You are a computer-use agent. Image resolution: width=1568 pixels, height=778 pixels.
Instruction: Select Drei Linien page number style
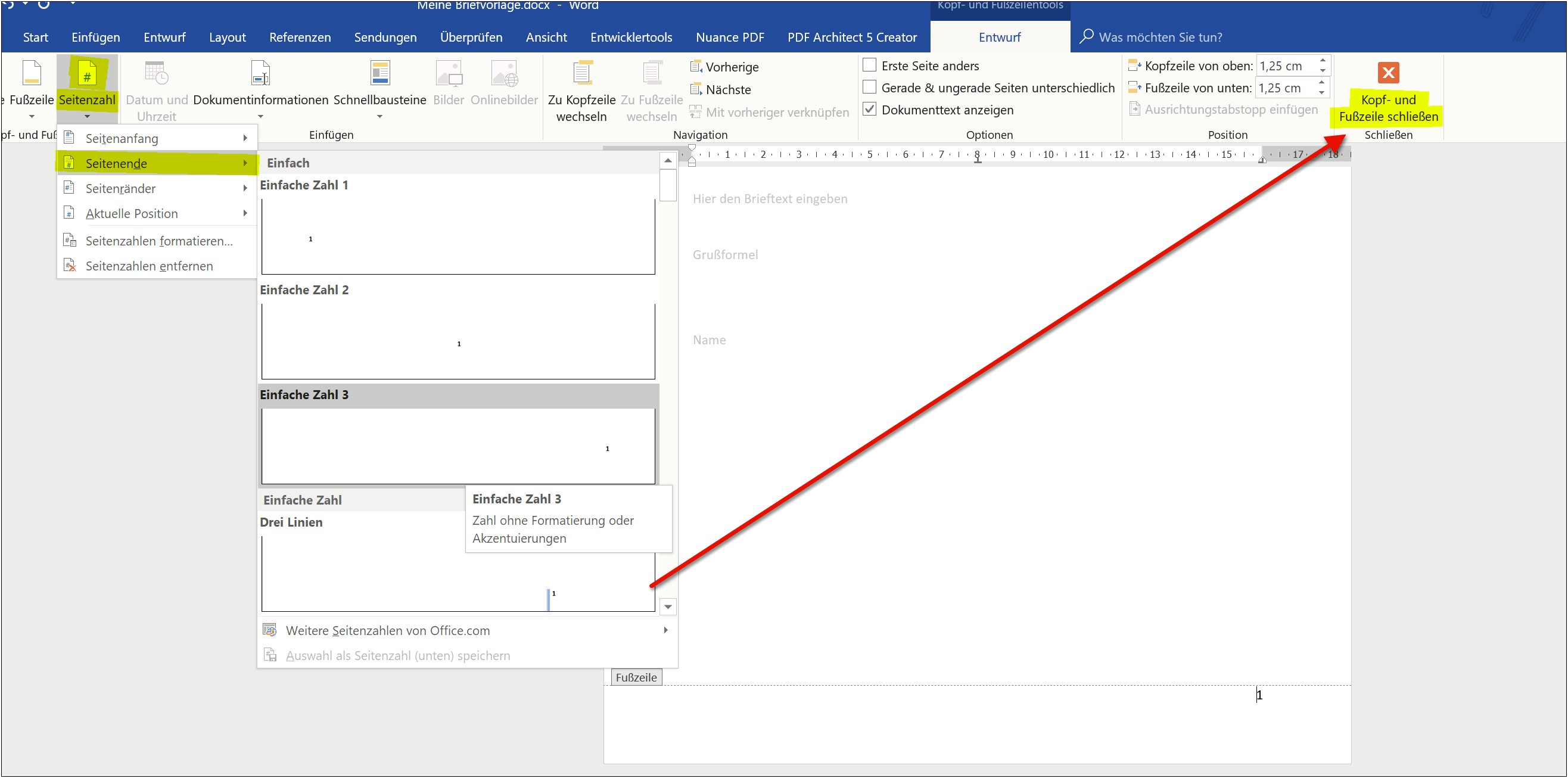[458, 574]
